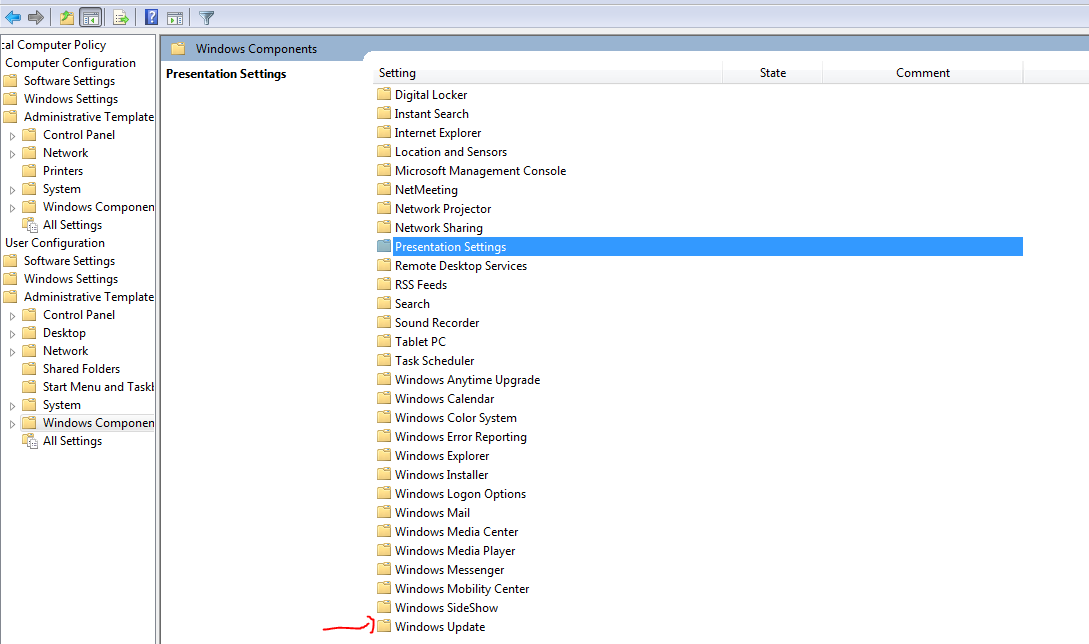Select the Microsoft Management Console folder
Image resolution: width=1089 pixels, height=644 pixels.
(x=480, y=171)
